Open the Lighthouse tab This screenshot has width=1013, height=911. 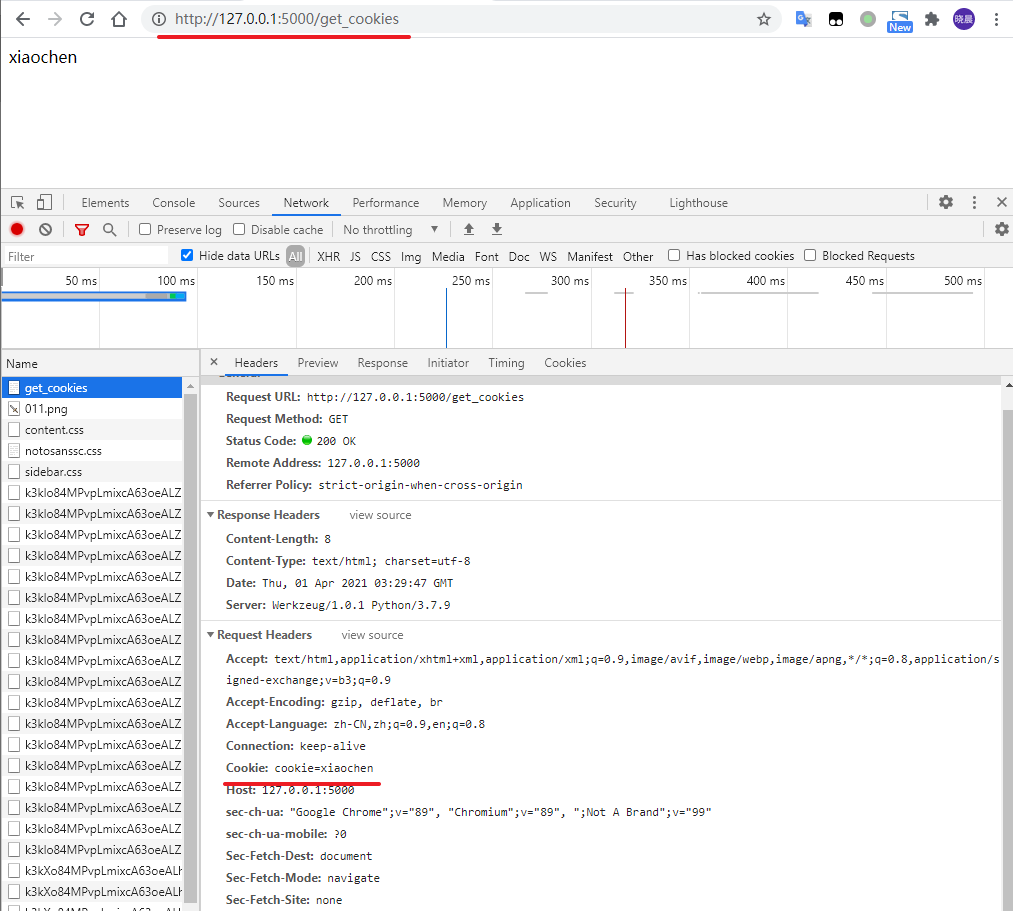[x=698, y=203]
